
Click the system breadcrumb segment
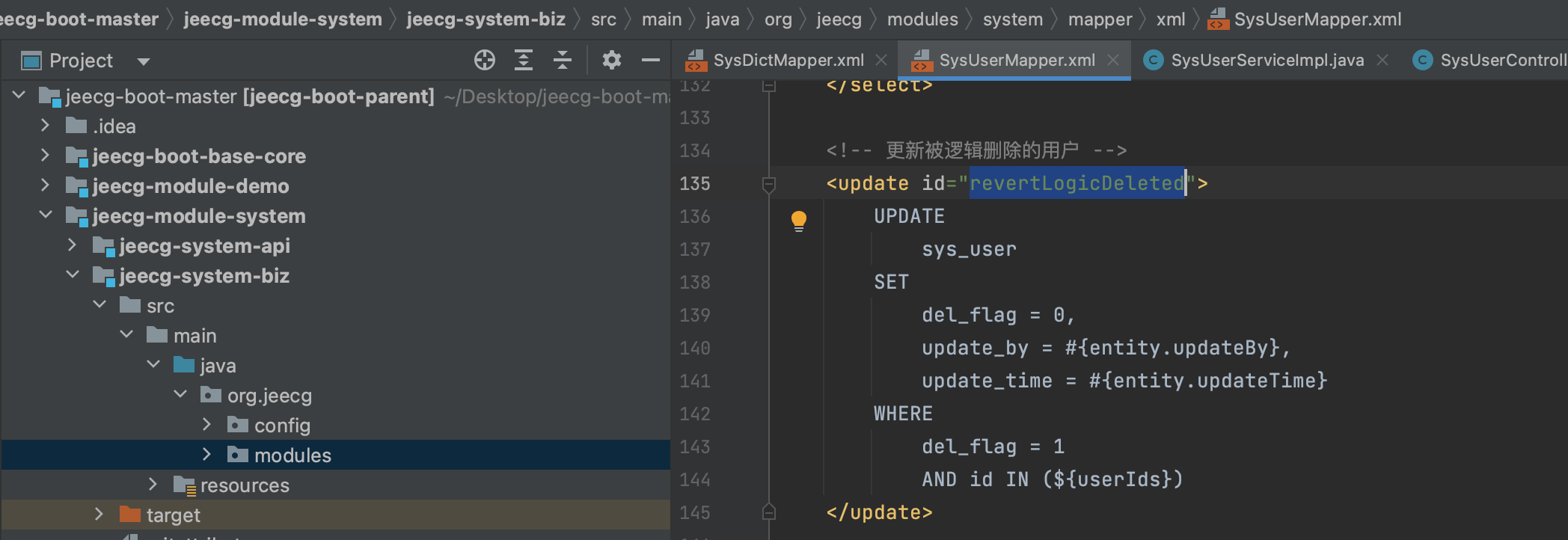click(1013, 19)
